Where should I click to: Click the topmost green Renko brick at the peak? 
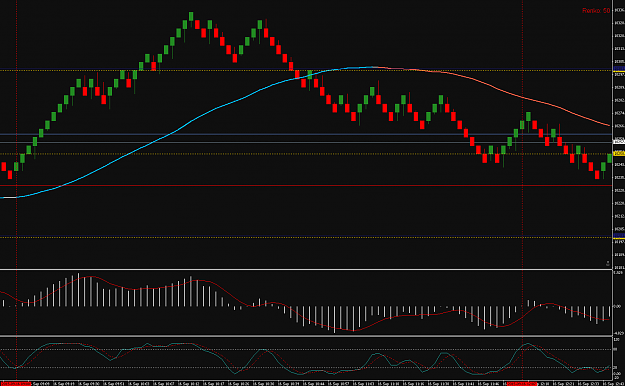(191, 16)
